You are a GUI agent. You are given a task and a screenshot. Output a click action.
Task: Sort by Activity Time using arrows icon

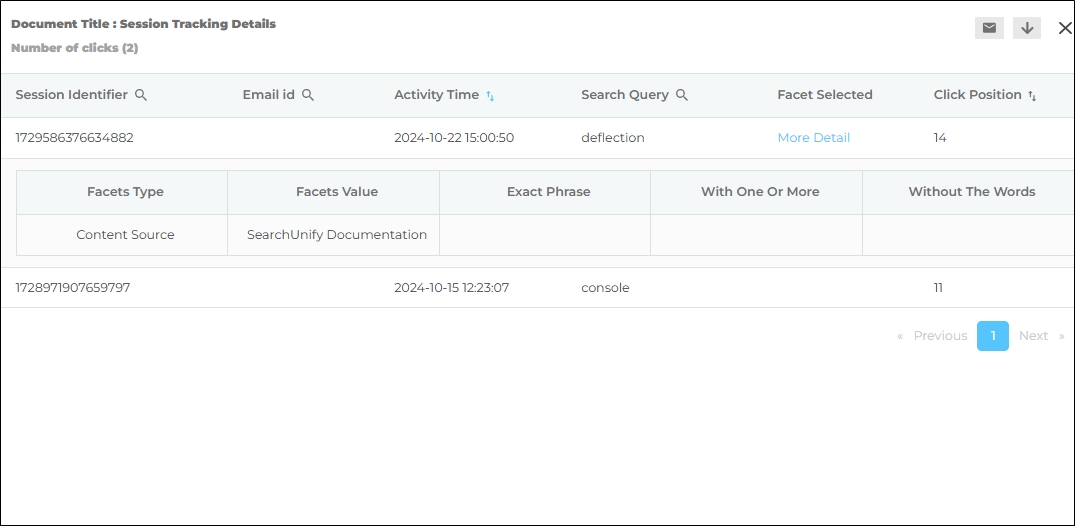tap(490, 96)
